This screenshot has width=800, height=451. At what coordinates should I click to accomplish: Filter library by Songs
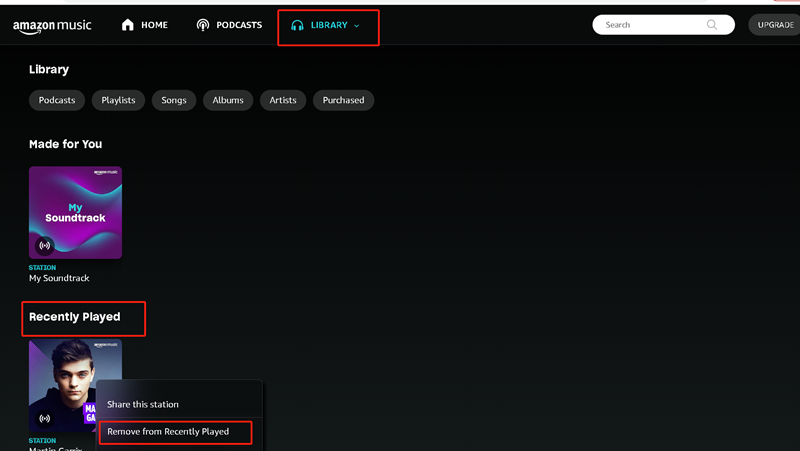tap(174, 100)
